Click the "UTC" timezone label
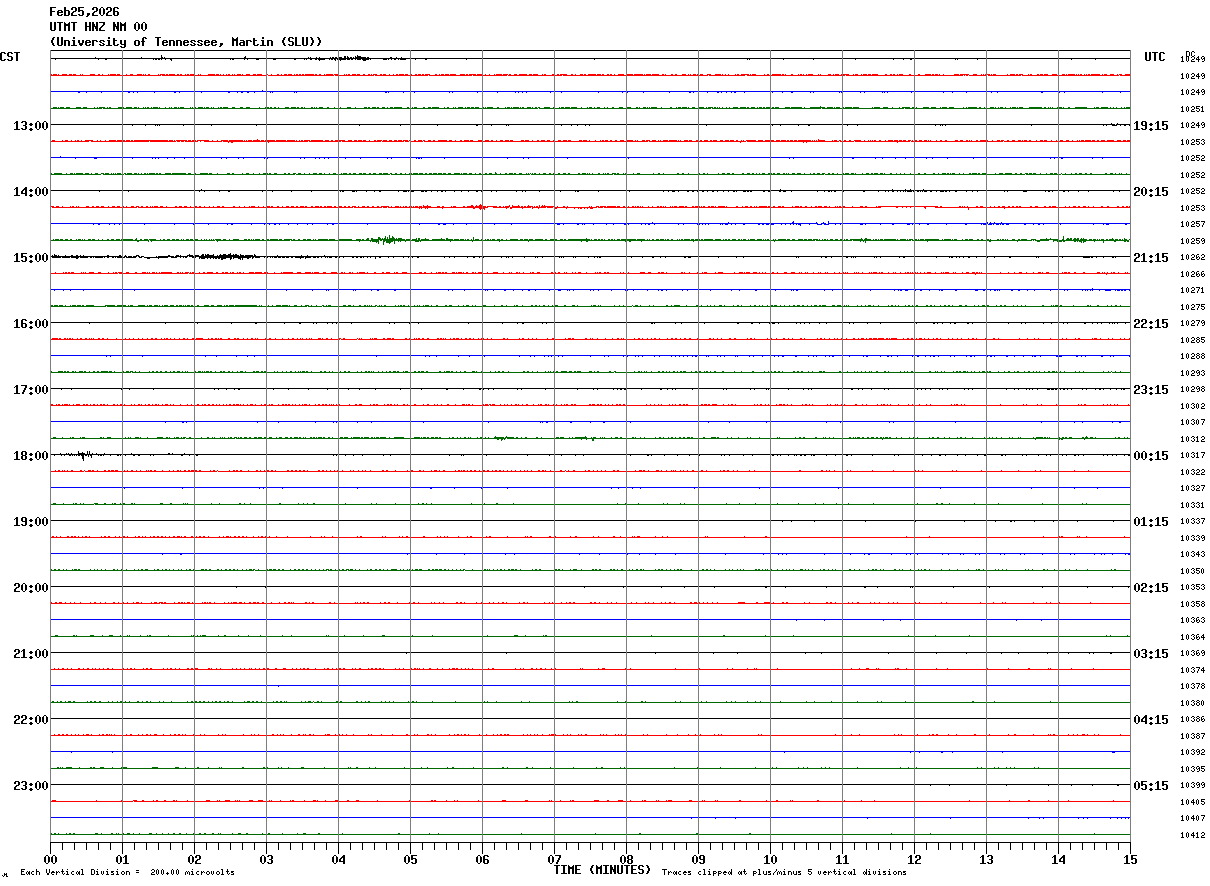 click(x=1155, y=57)
